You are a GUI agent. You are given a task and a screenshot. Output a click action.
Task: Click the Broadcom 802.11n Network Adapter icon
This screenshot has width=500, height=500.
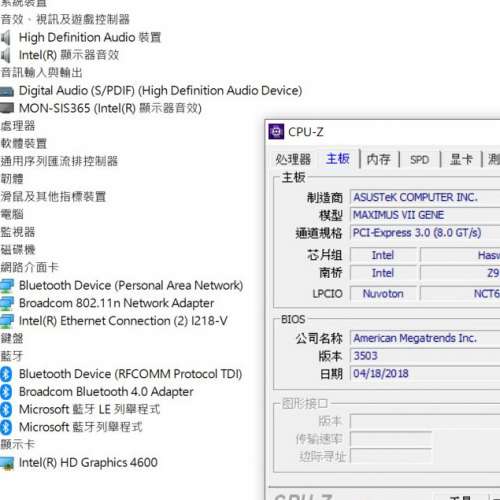pos(7,303)
